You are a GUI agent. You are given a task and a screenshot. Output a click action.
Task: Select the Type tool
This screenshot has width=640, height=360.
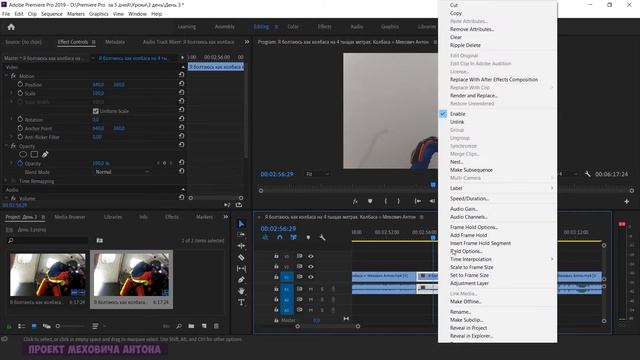pos(241,302)
